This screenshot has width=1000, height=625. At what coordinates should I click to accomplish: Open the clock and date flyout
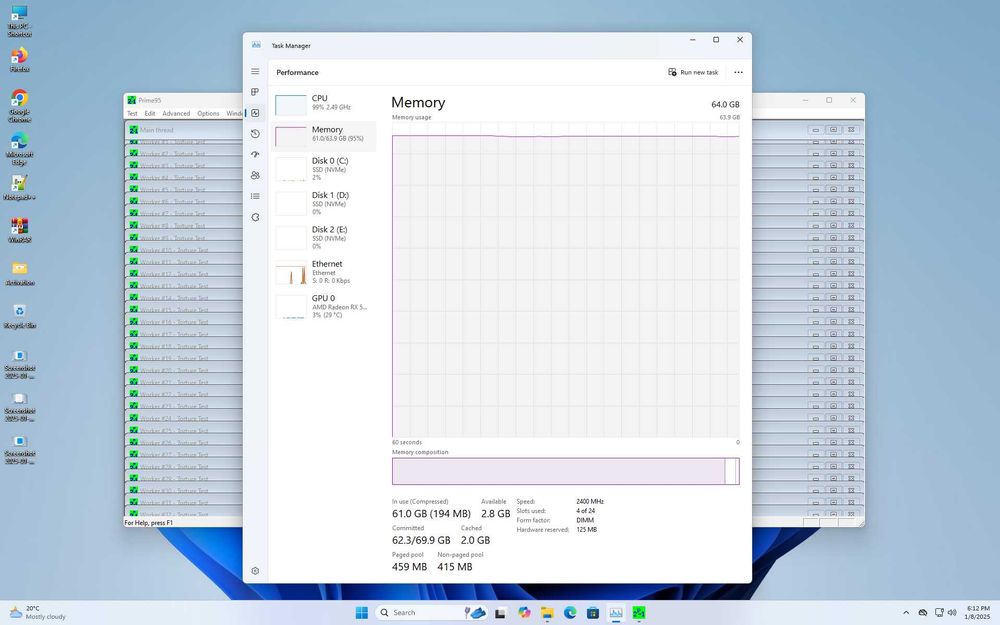978,612
